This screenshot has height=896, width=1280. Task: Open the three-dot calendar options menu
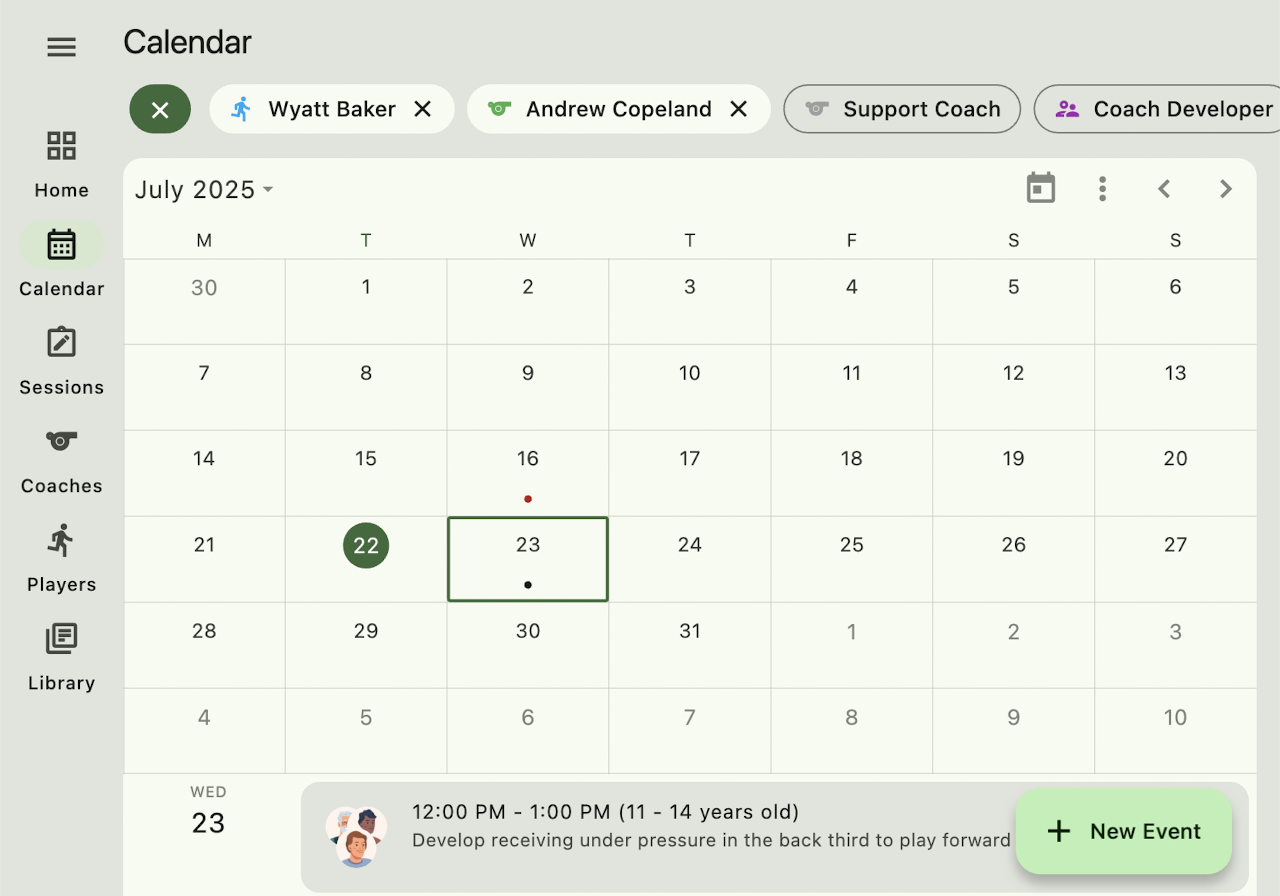pyautogui.click(x=1102, y=188)
